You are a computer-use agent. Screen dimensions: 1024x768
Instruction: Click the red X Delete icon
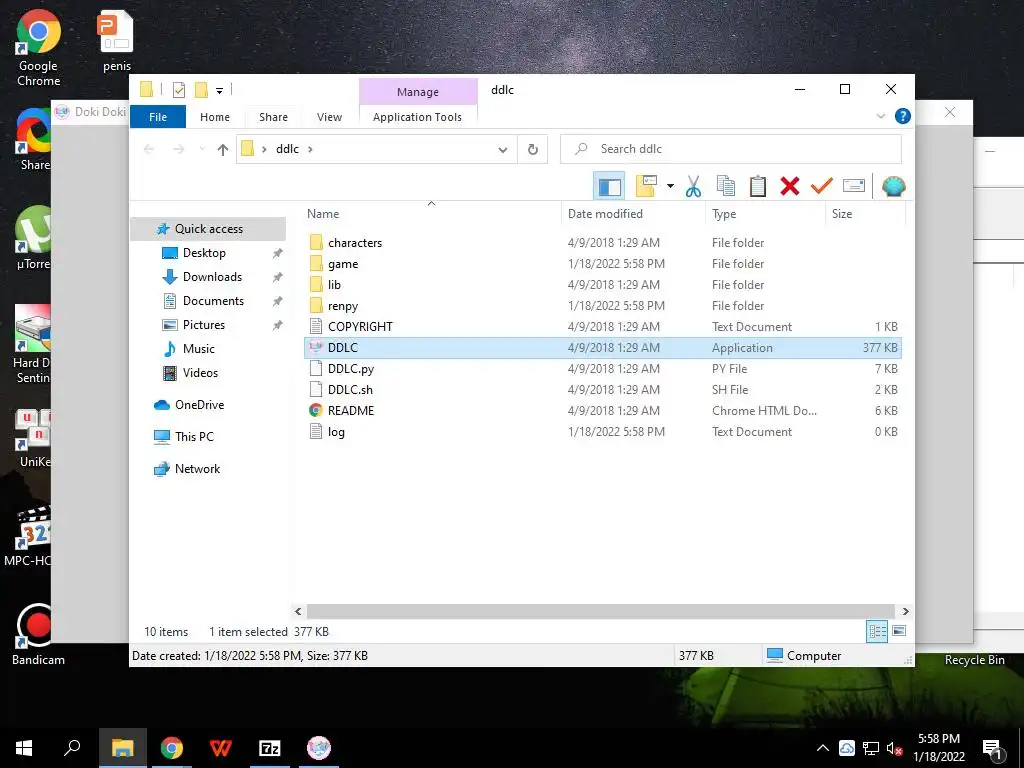[790, 186]
